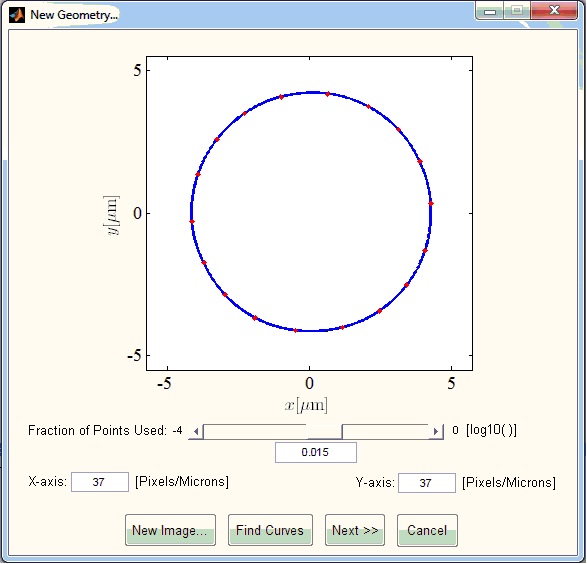The width and height of the screenshot is (587, 564).
Task: Click the 'Y-axis:' label
Action: click(375, 482)
